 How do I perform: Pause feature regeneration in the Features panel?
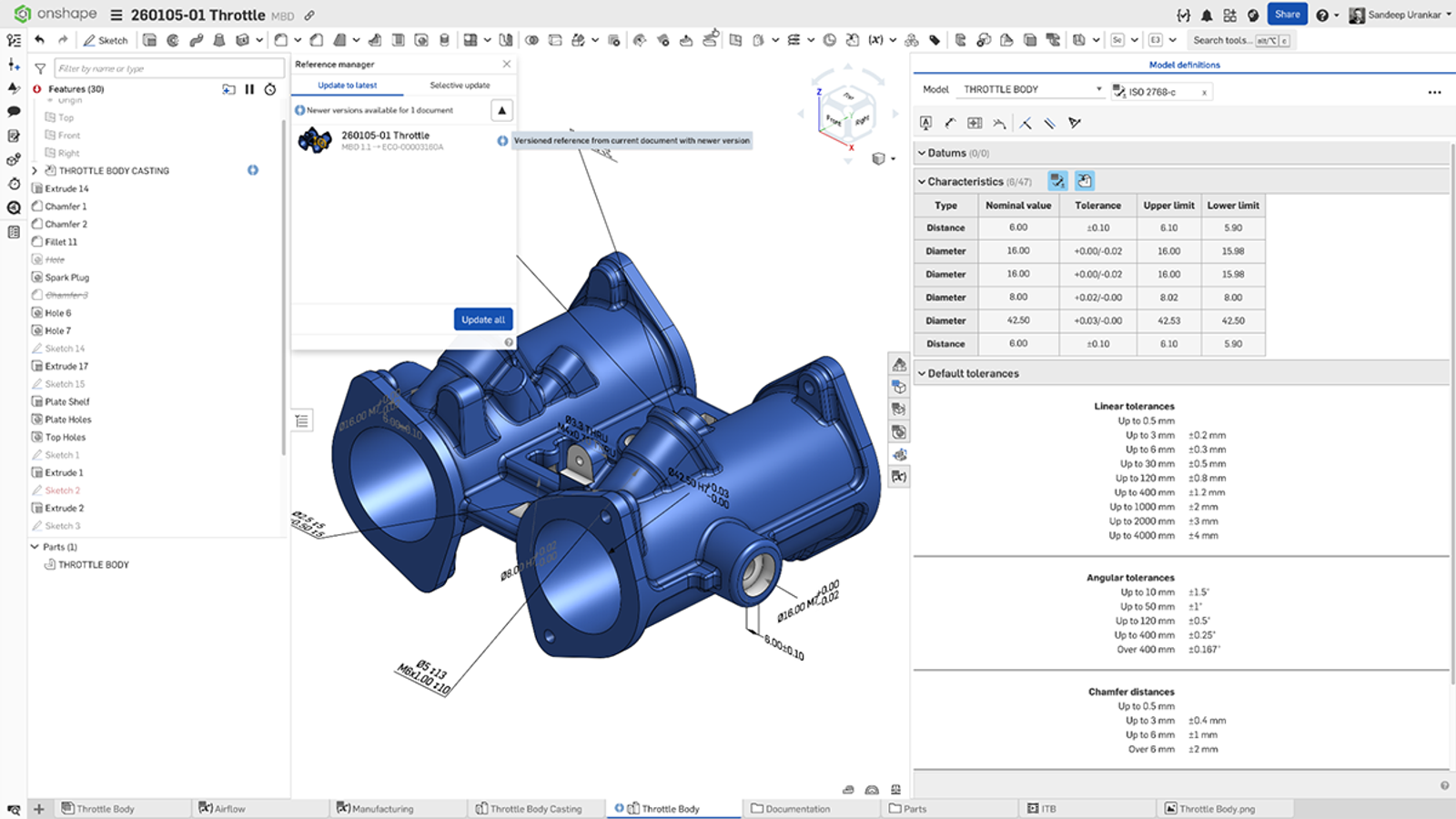[249, 88]
